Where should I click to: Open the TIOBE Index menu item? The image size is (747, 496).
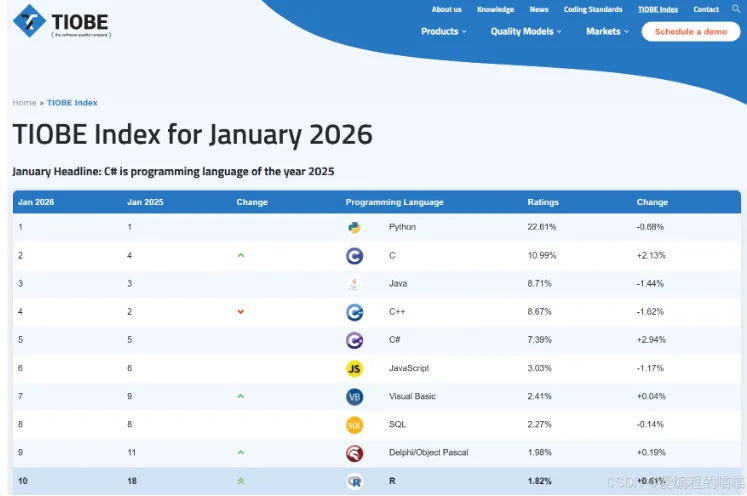(x=658, y=10)
